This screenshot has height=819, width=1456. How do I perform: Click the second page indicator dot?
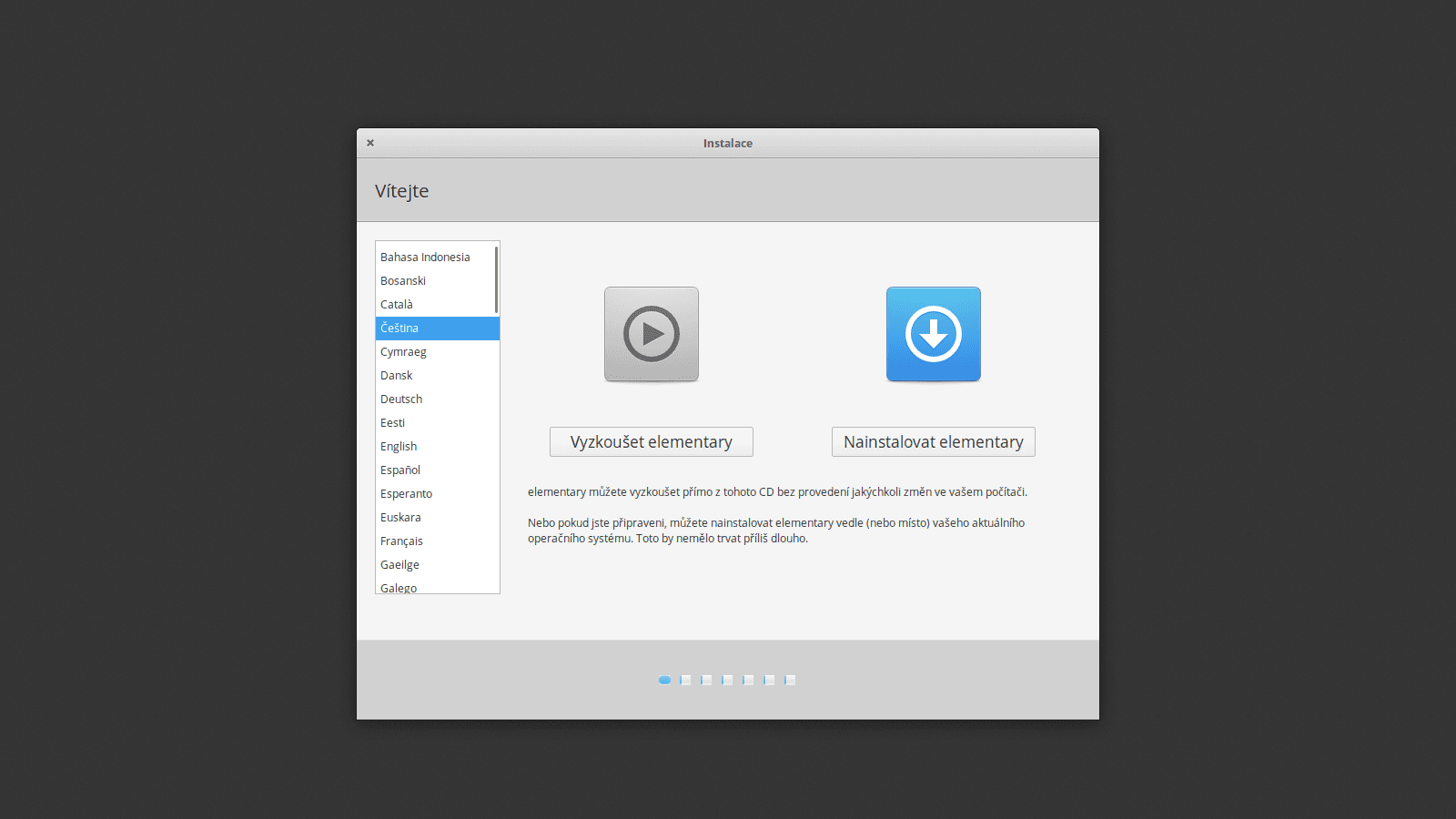click(685, 680)
